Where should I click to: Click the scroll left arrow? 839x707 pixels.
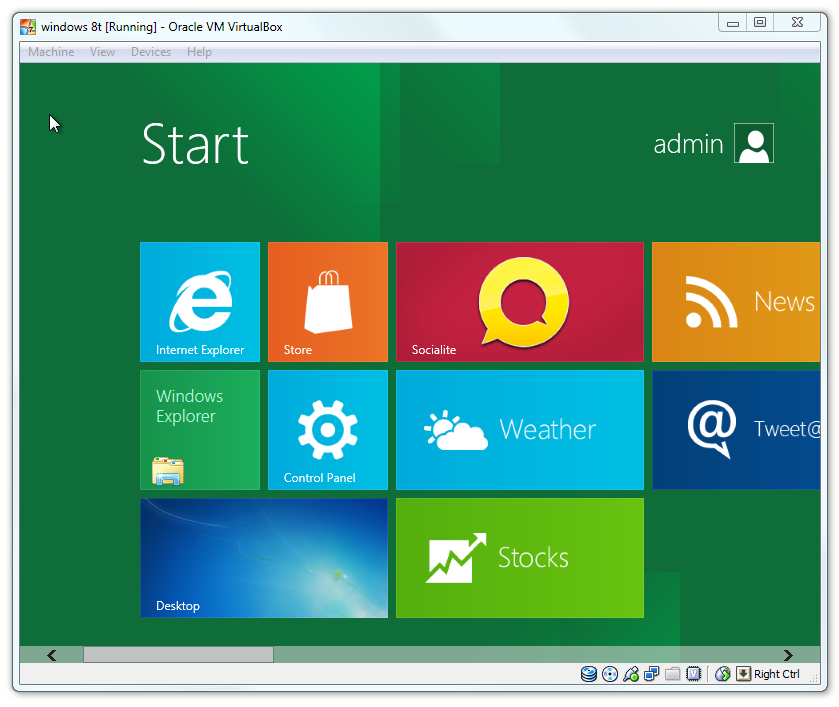point(51,655)
